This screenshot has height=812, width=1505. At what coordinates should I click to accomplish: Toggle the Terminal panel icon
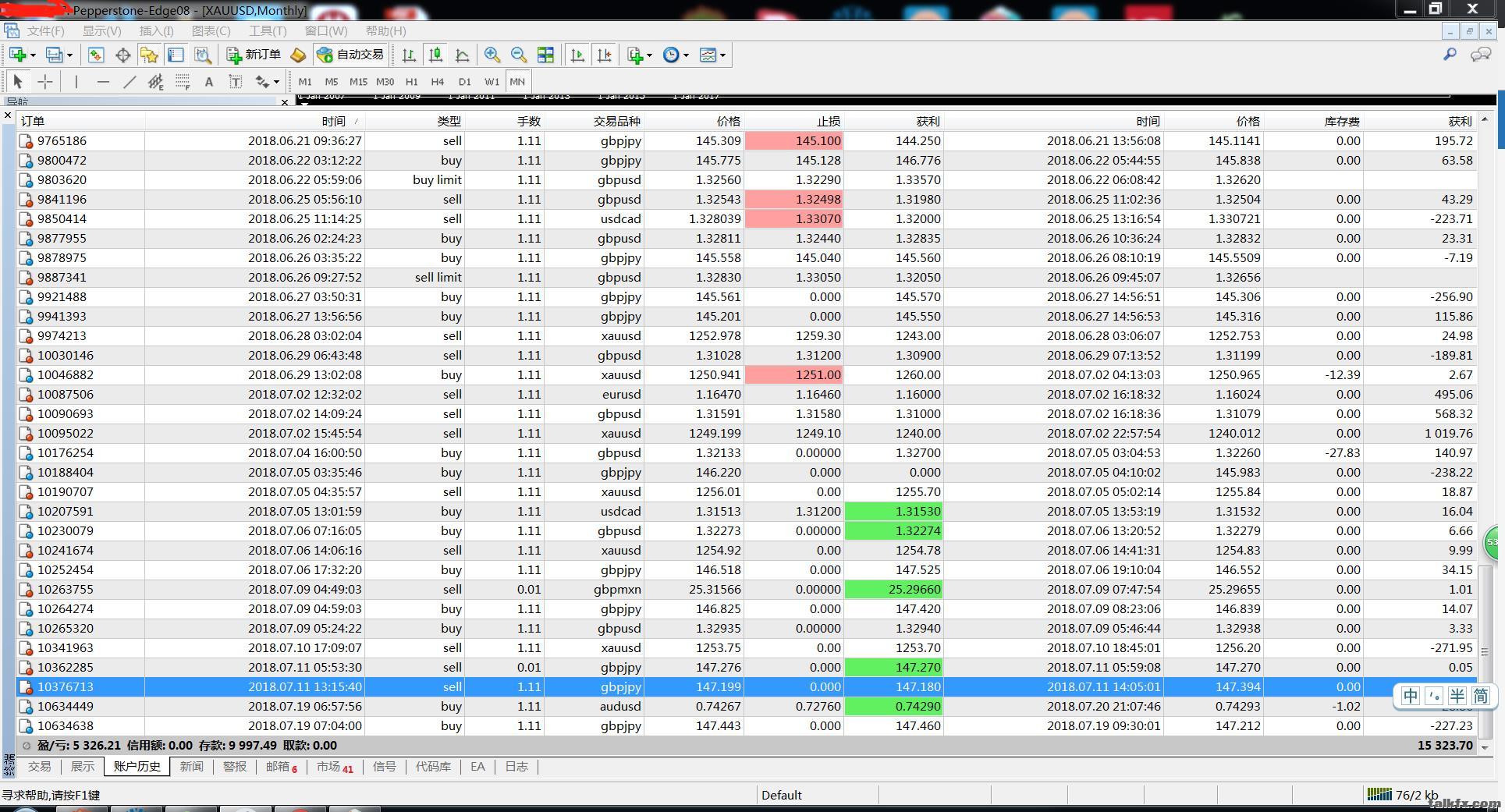tap(176, 55)
